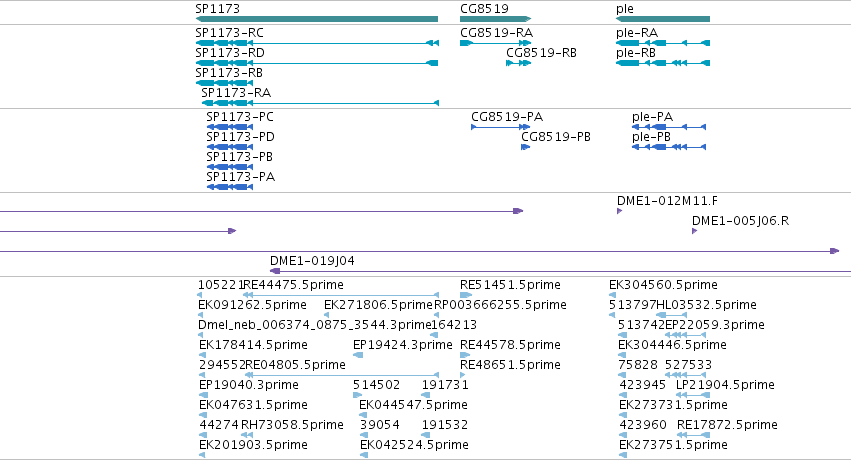The height and width of the screenshot is (460, 851).
Task: Click the DME1-005J06.R clone end label
Action: tap(740, 221)
